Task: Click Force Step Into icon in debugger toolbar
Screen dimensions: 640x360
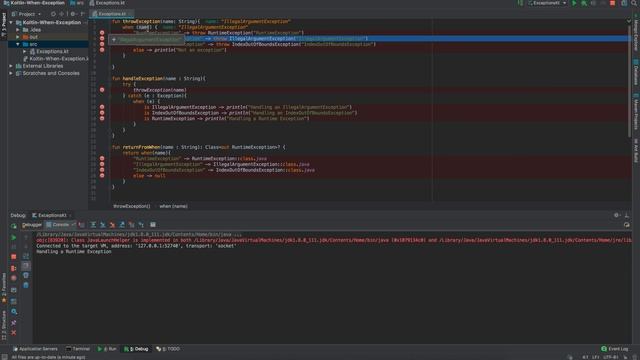Action: 112,225
